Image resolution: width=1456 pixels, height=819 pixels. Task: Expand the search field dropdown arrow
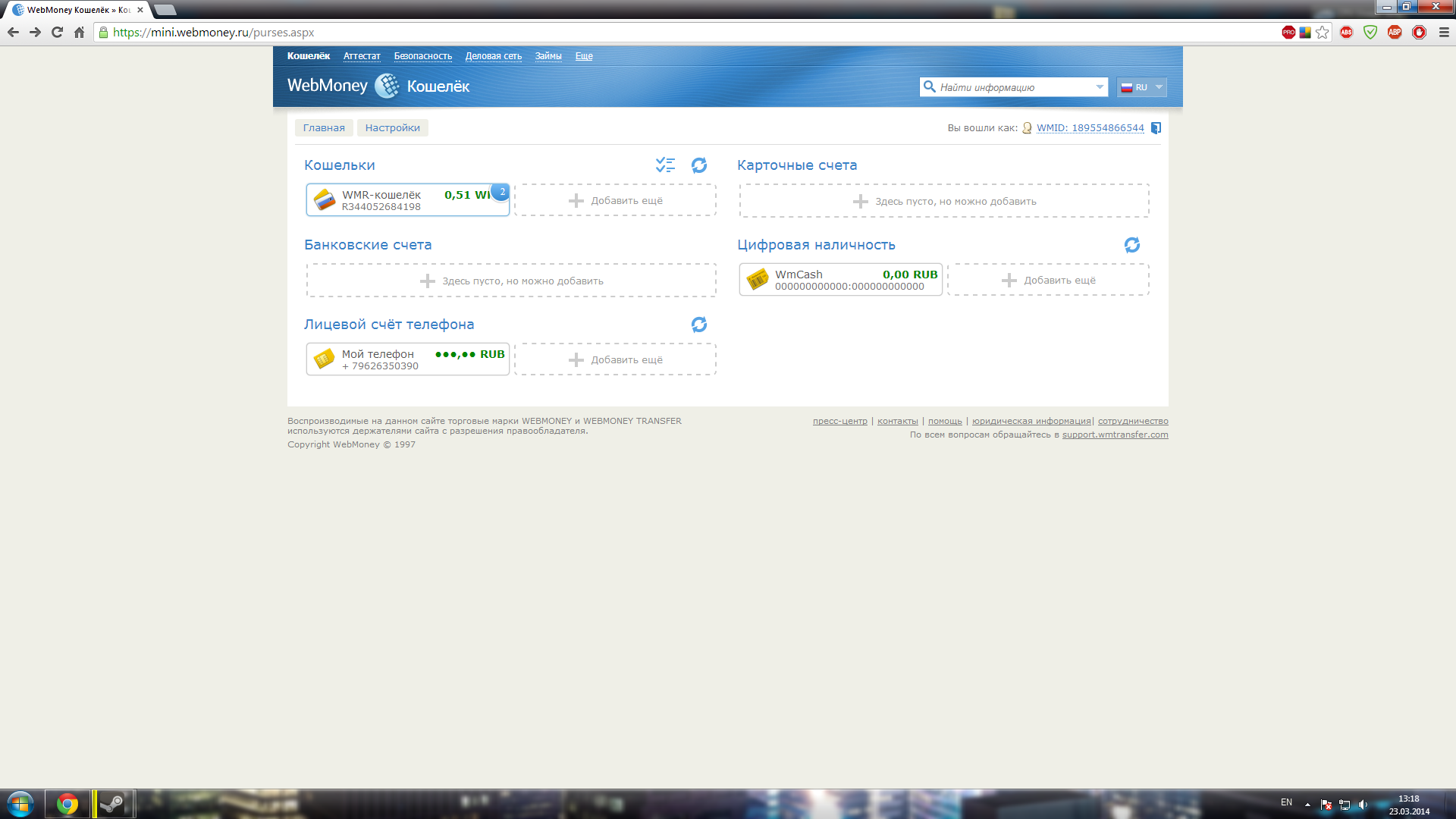coord(1100,87)
